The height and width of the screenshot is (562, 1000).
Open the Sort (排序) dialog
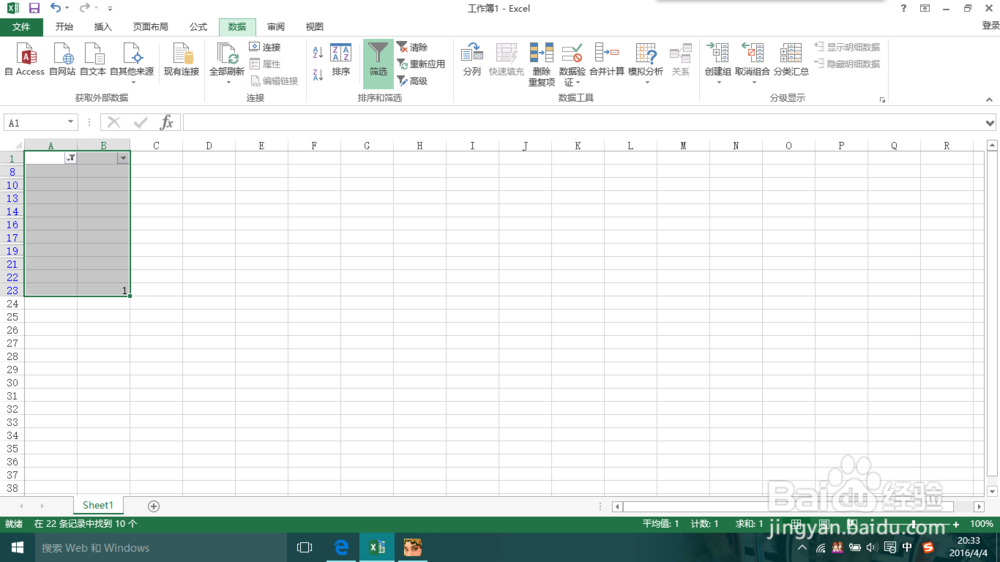[341, 60]
